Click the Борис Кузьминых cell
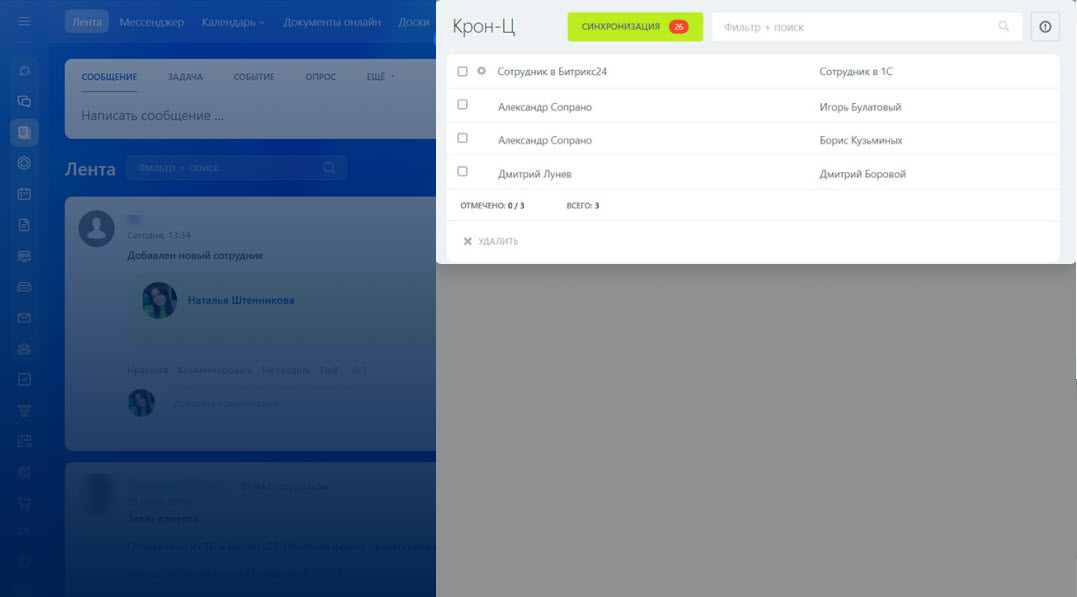This screenshot has width=1077, height=597. point(861,140)
